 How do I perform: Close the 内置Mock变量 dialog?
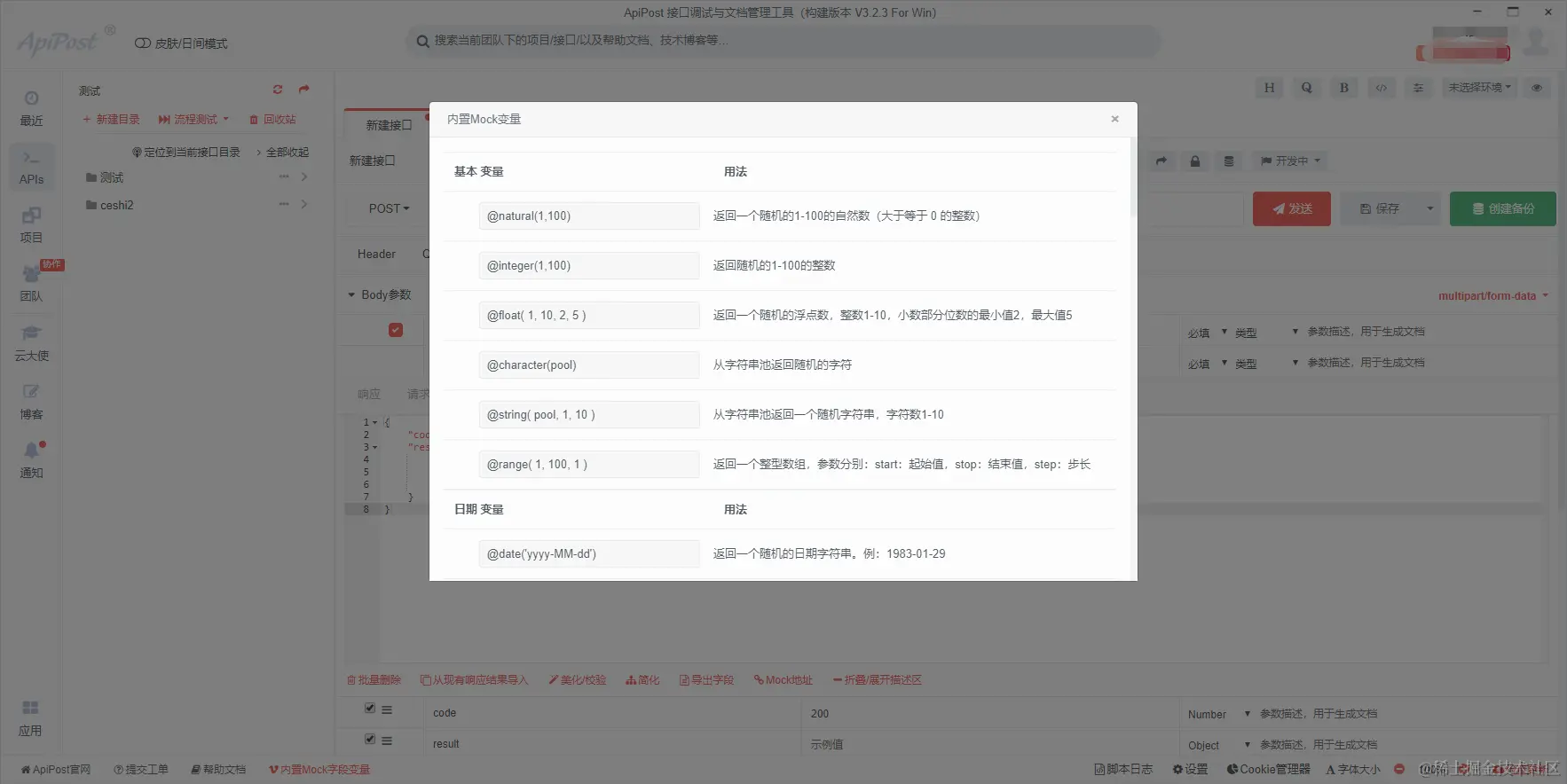coord(1114,119)
